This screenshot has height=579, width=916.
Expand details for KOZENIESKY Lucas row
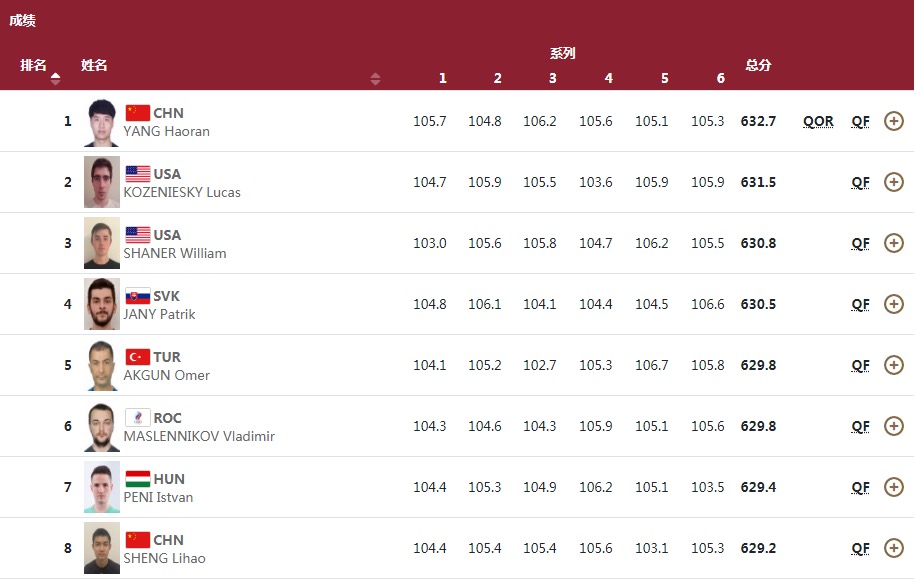coord(894,182)
